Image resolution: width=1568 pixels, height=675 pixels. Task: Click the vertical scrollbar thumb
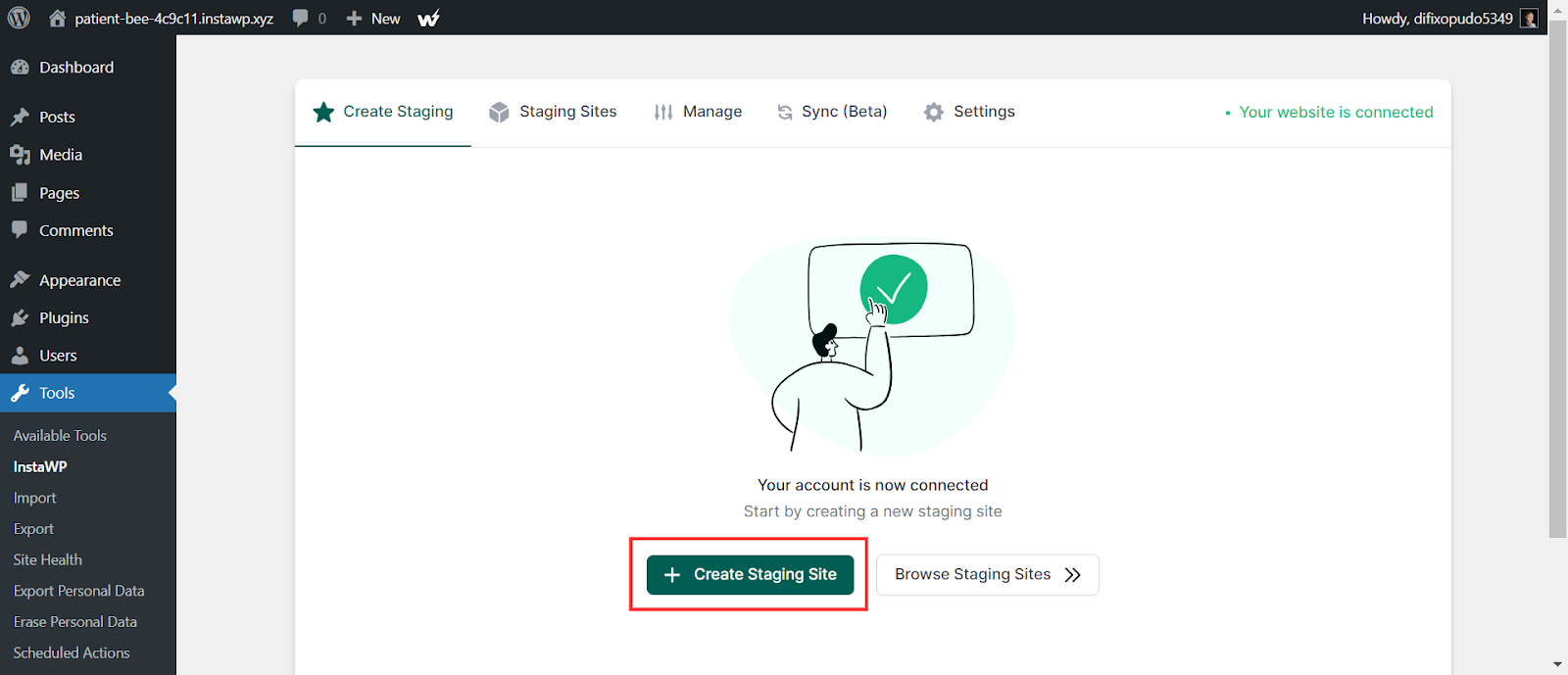[x=1557, y=277]
